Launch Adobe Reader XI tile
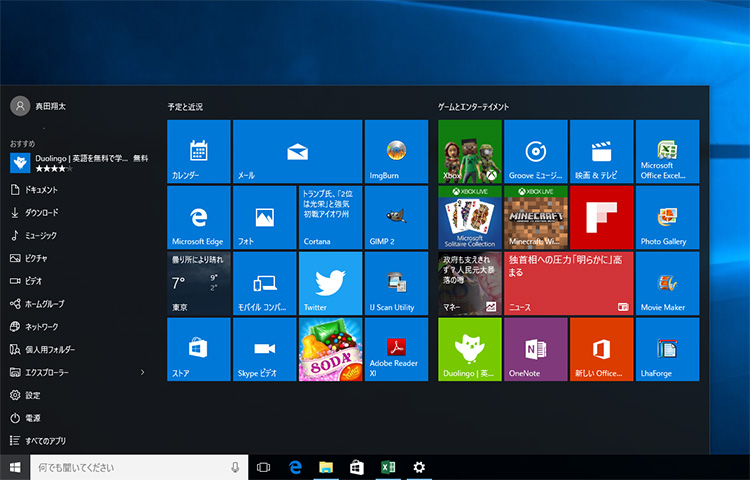The height and width of the screenshot is (480, 750). (x=396, y=349)
